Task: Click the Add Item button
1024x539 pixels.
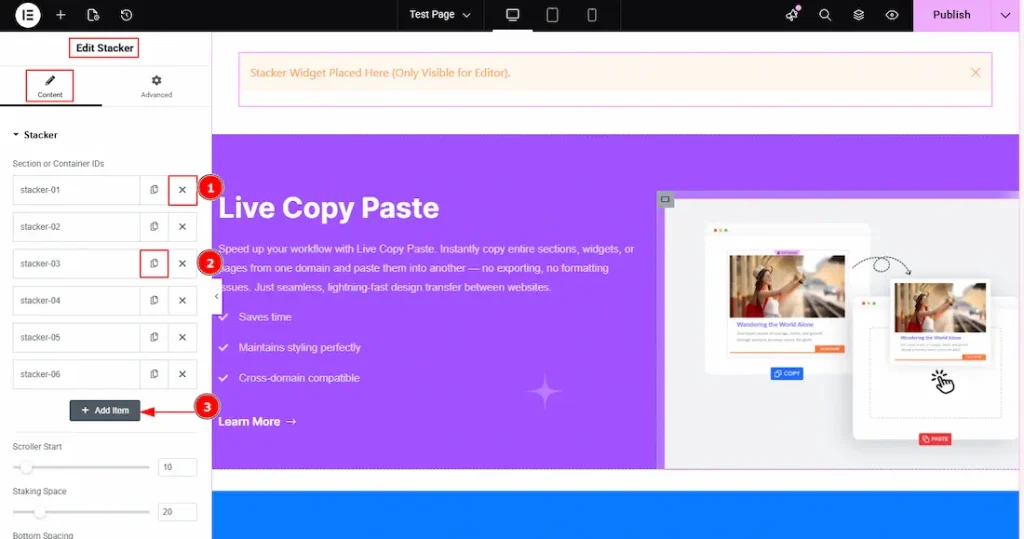Action: pos(105,410)
